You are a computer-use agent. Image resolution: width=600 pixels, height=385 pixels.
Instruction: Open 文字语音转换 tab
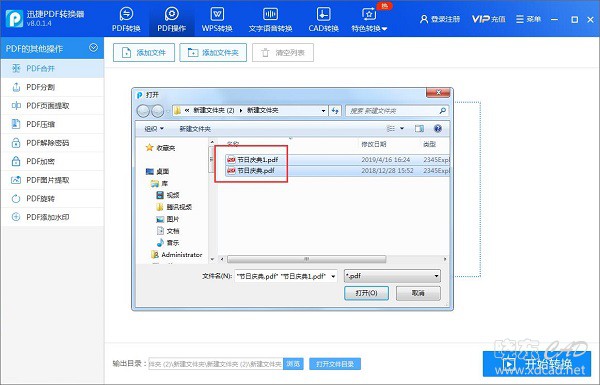270,19
